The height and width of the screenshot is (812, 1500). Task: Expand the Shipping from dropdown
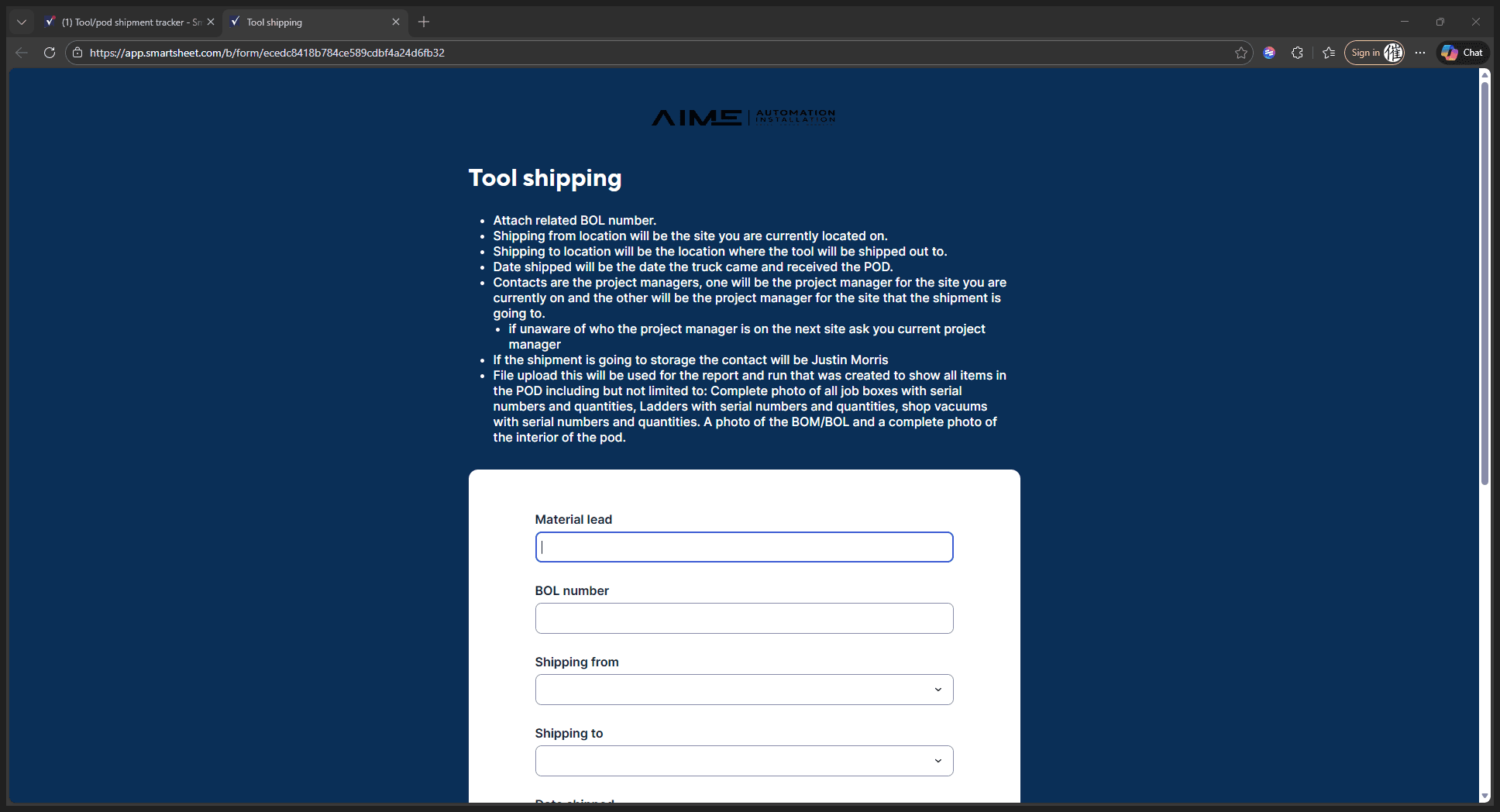point(744,690)
